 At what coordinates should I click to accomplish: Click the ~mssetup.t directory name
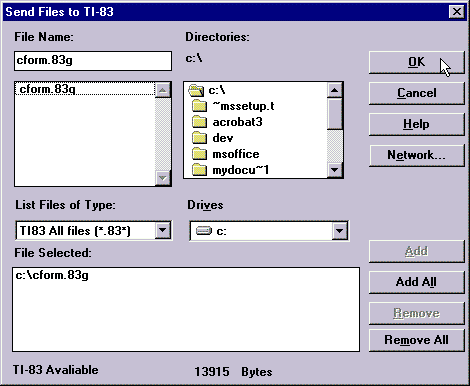(243, 106)
